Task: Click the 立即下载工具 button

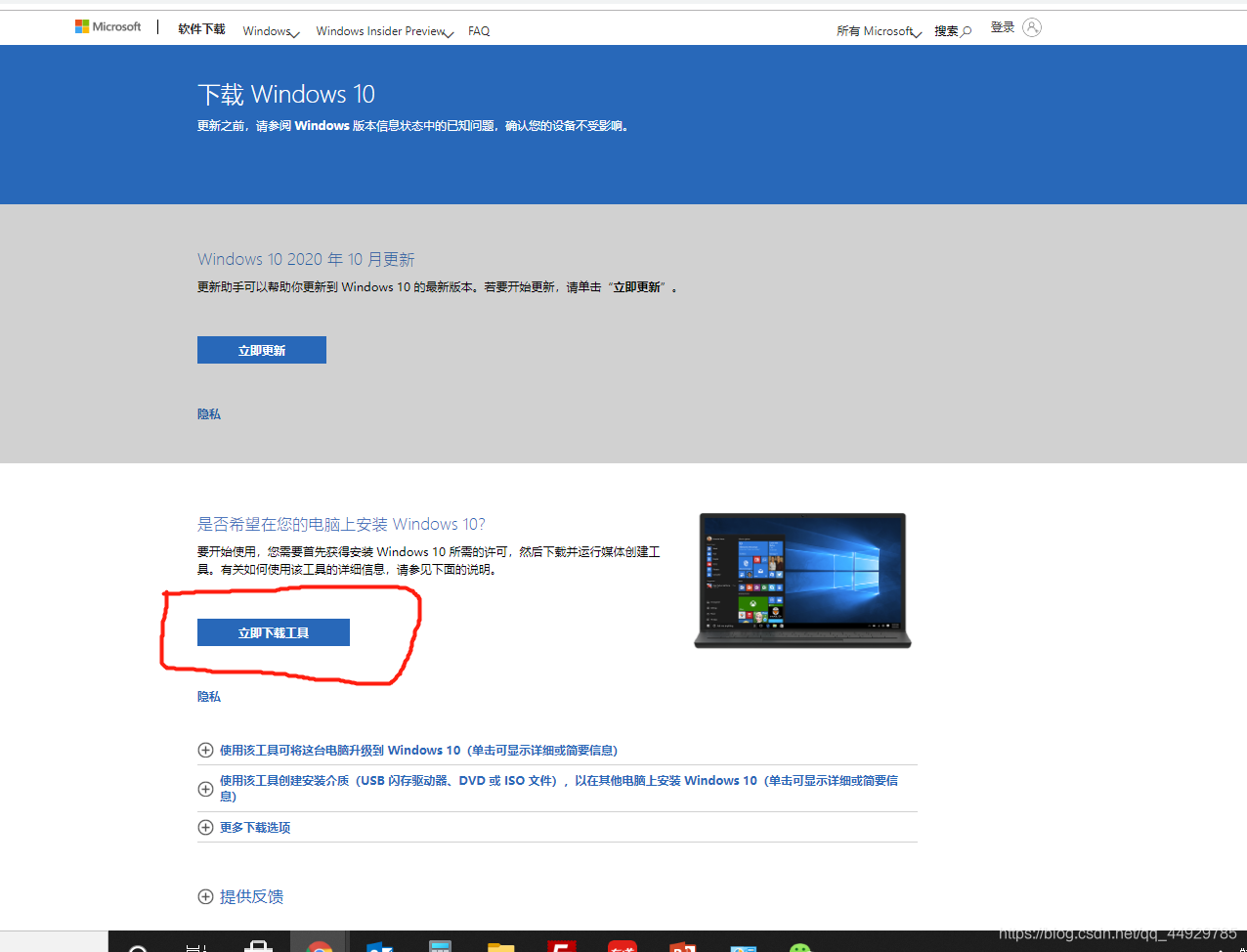Action: coord(274,632)
